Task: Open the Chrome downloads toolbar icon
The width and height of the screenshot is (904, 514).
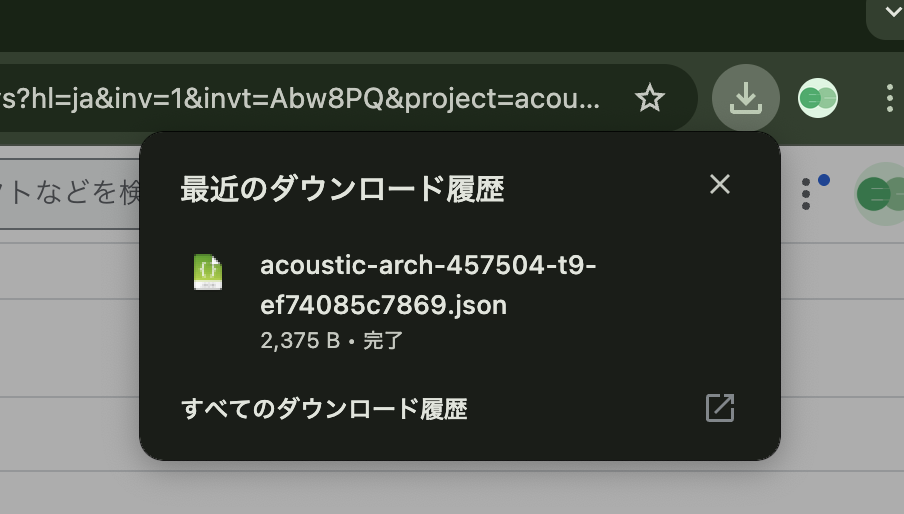Action: pos(745,98)
